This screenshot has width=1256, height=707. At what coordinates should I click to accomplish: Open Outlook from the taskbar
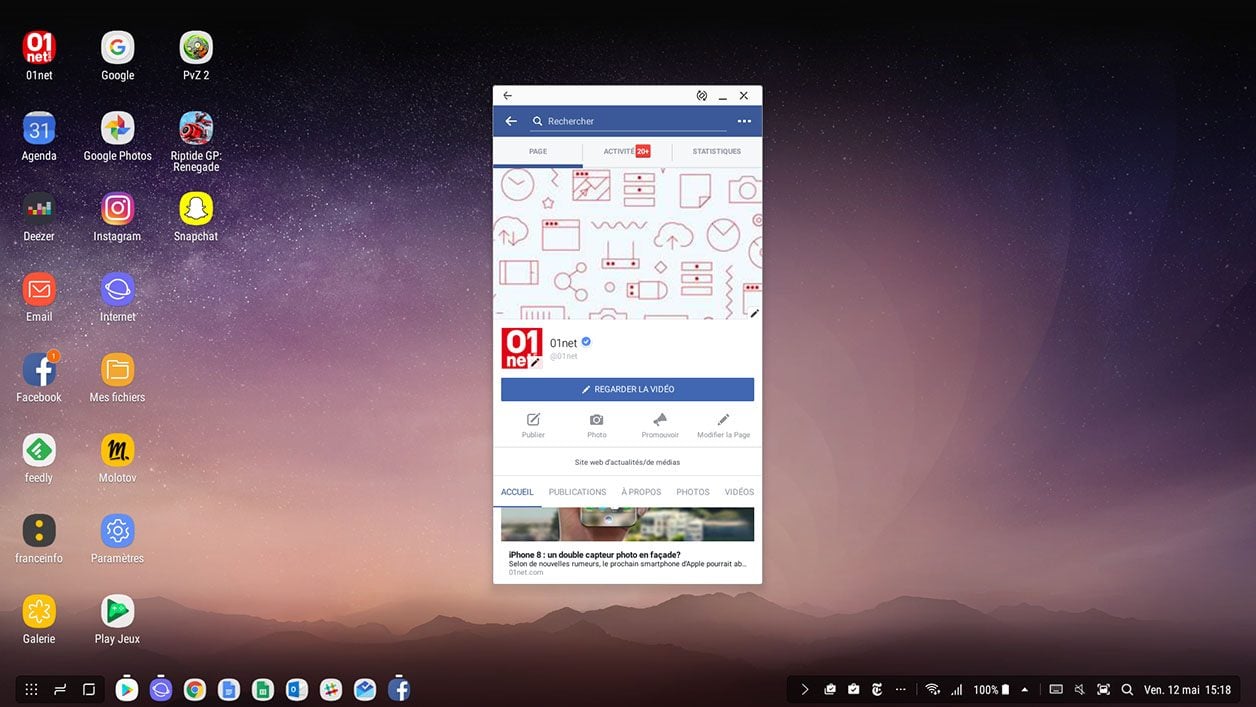297,689
